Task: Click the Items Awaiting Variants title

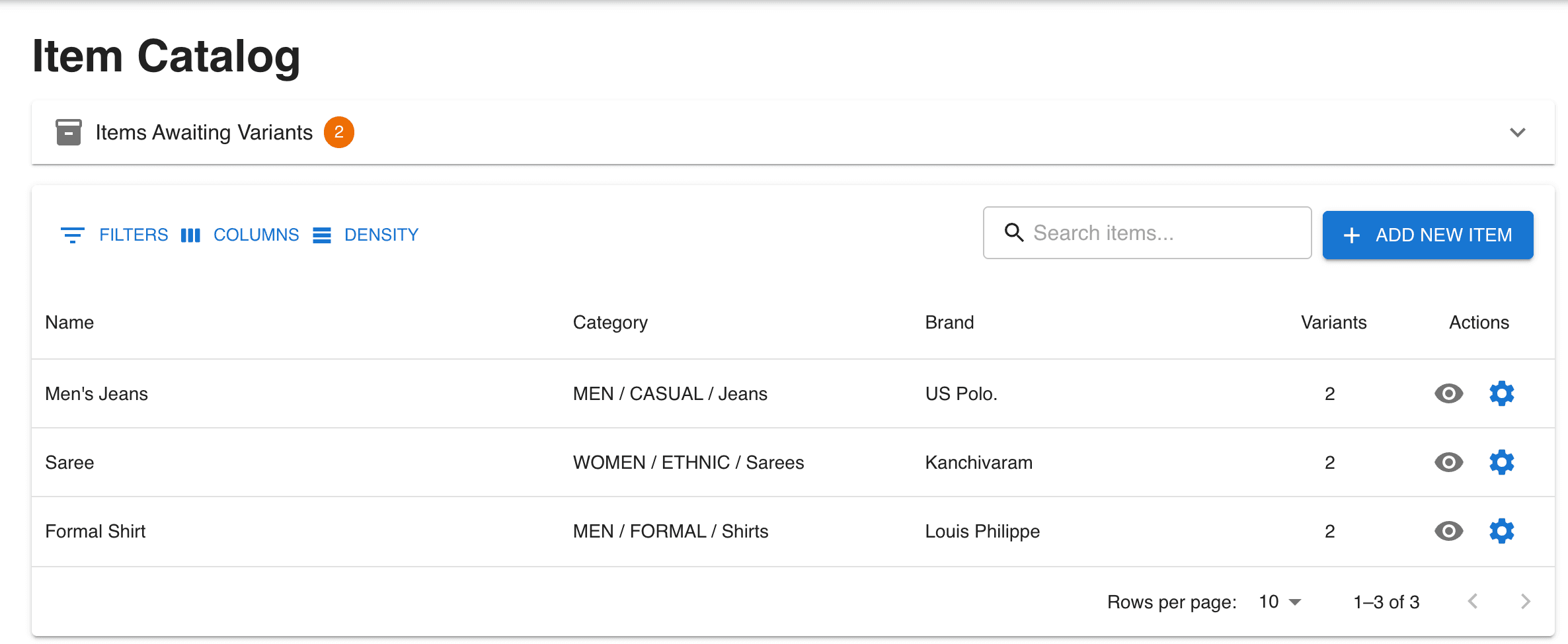Action: [x=204, y=132]
